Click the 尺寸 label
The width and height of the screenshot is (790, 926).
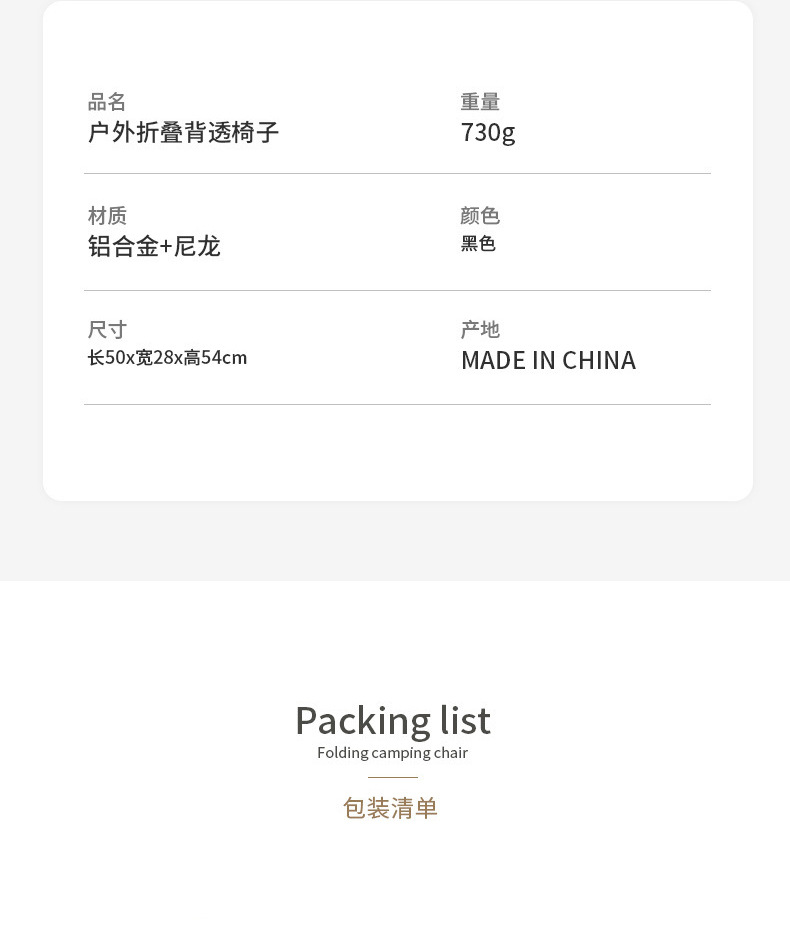(x=107, y=330)
